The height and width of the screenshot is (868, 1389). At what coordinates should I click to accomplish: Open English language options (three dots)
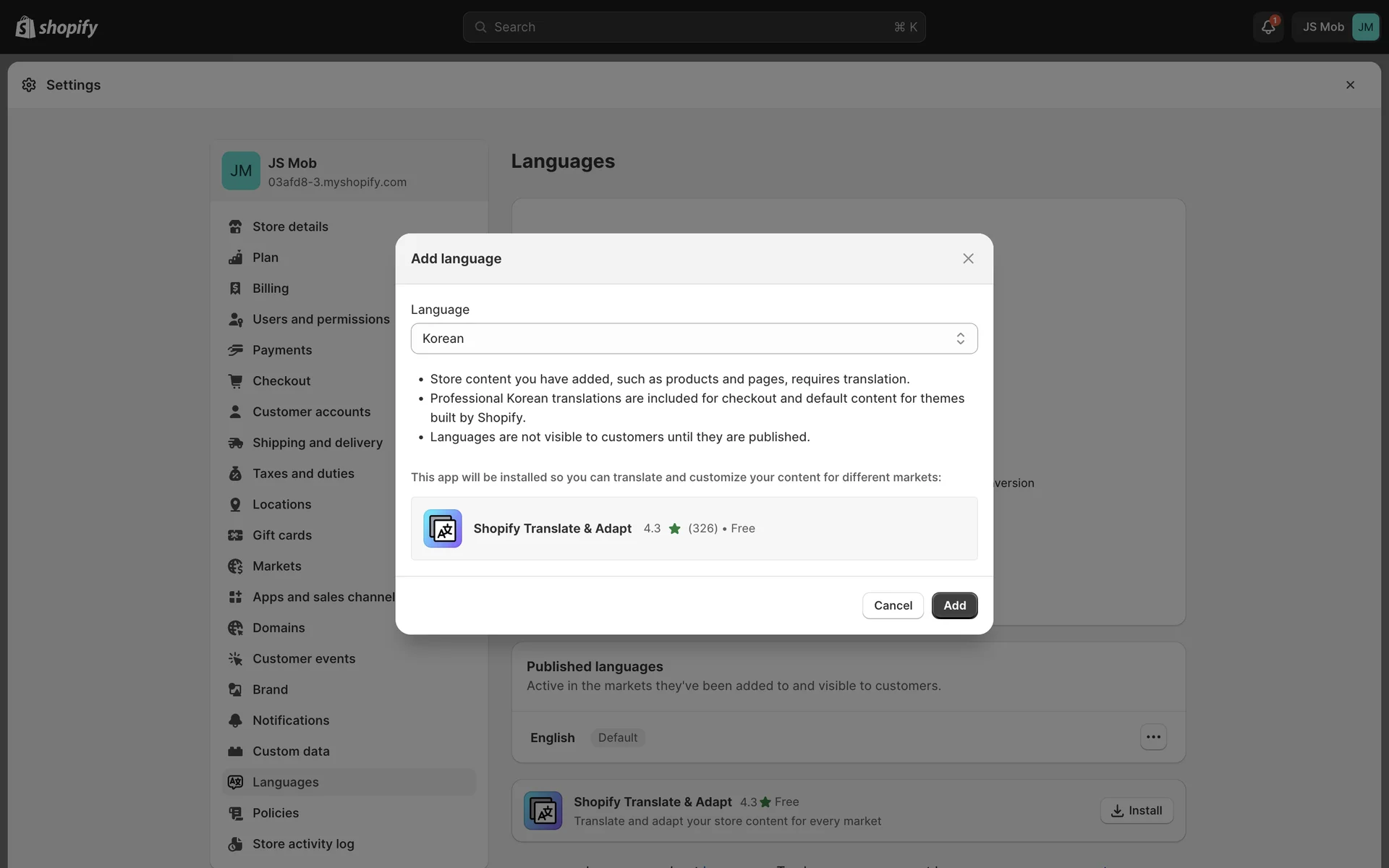[x=1153, y=737]
